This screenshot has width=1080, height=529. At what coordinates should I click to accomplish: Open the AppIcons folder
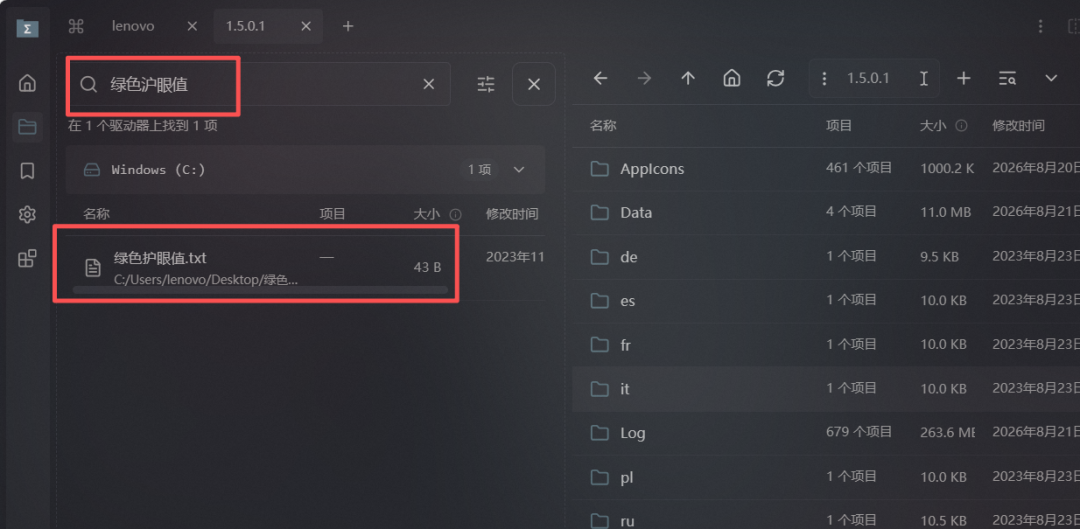click(827, 169)
